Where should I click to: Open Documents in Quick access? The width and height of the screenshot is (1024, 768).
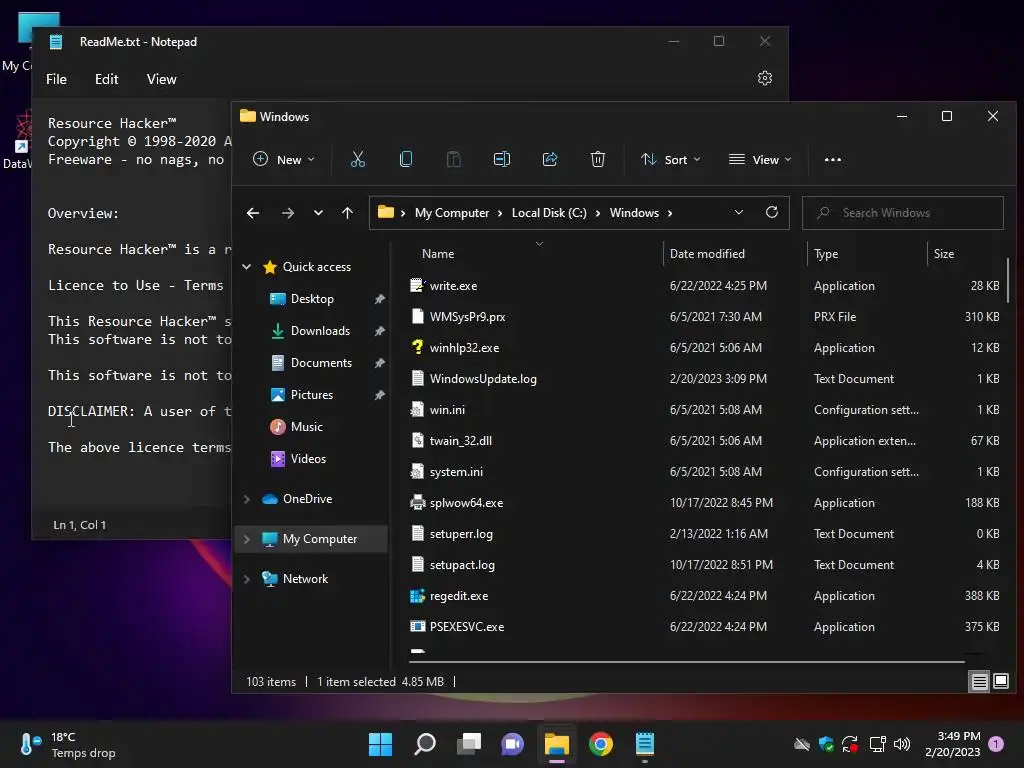[321, 362]
